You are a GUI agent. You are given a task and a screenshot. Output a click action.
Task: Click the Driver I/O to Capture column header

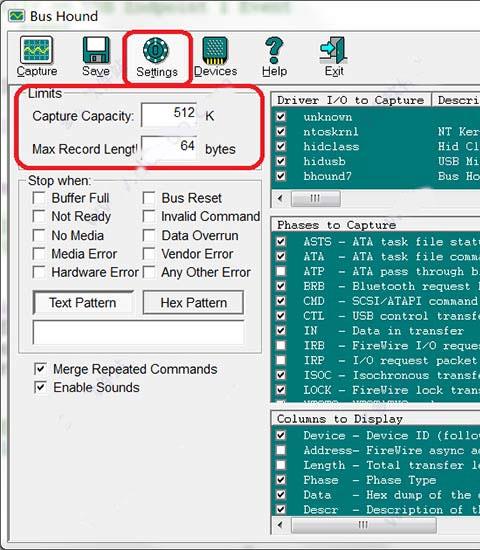(x=351, y=100)
